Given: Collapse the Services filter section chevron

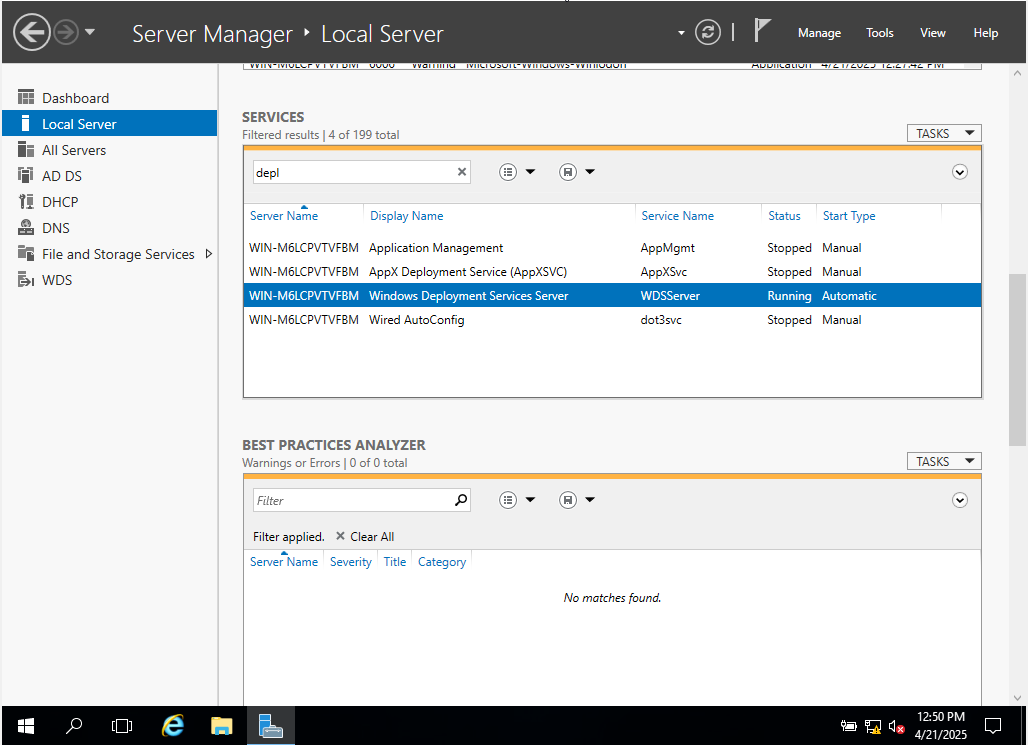Looking at the screenshot, I should 960,172.
